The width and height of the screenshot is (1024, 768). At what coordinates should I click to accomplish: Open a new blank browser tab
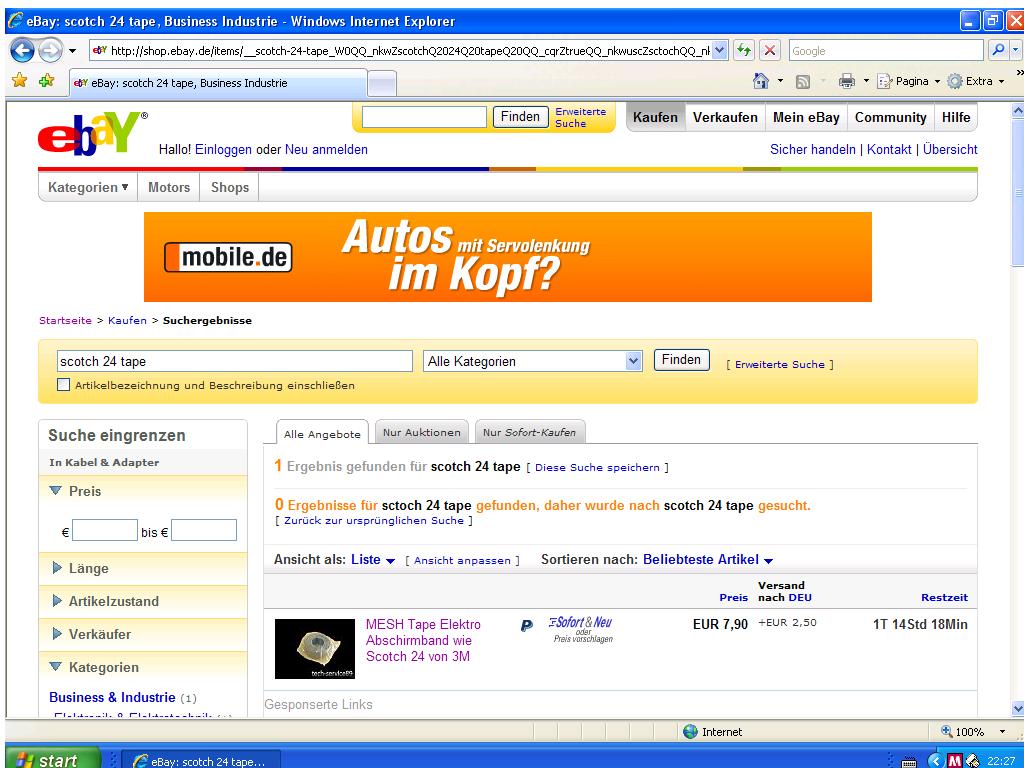tap(382, 83)
